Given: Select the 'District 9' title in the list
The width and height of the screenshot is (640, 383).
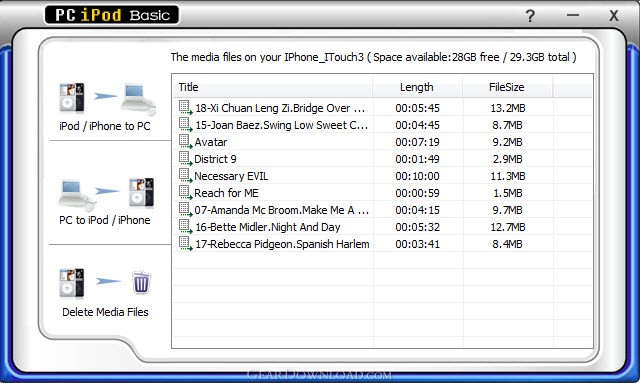Looking at the screenshot, I should (x=215, y=159).
